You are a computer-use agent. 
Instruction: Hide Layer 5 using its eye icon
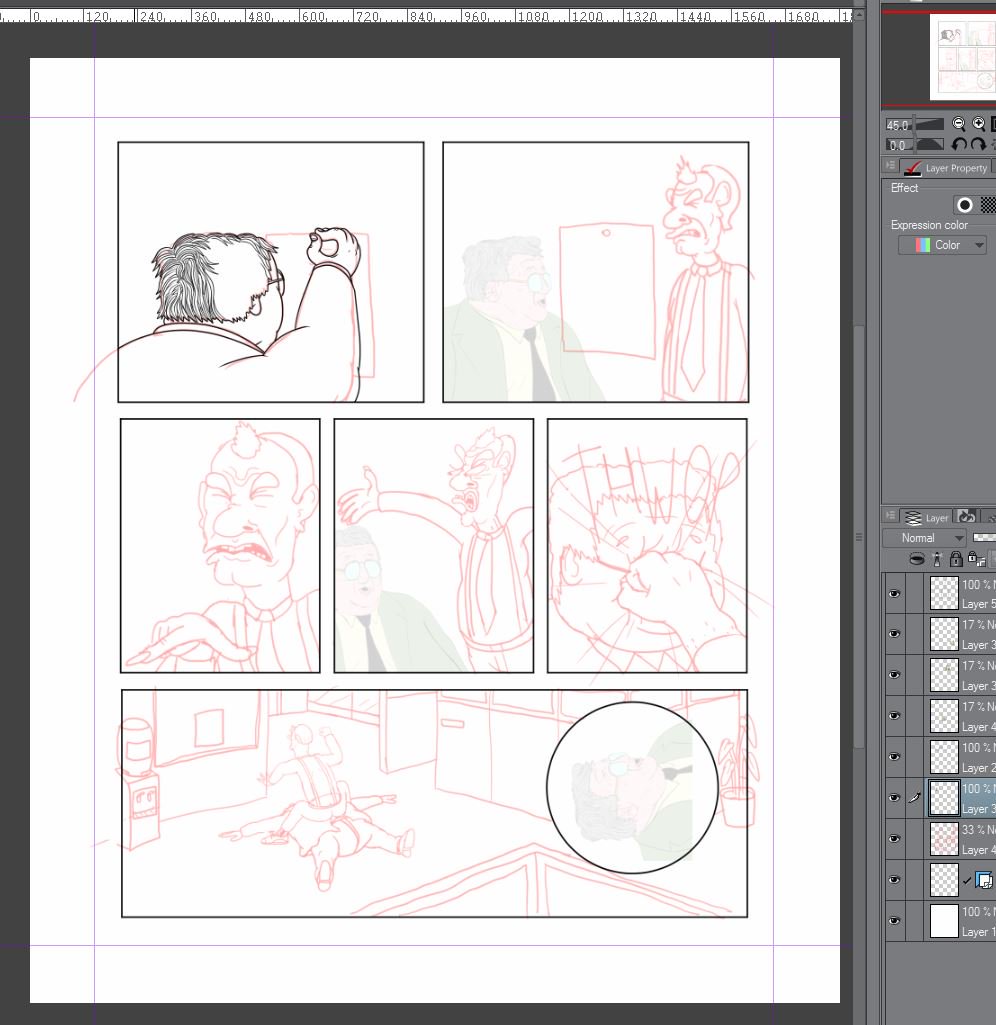point(895,594)
